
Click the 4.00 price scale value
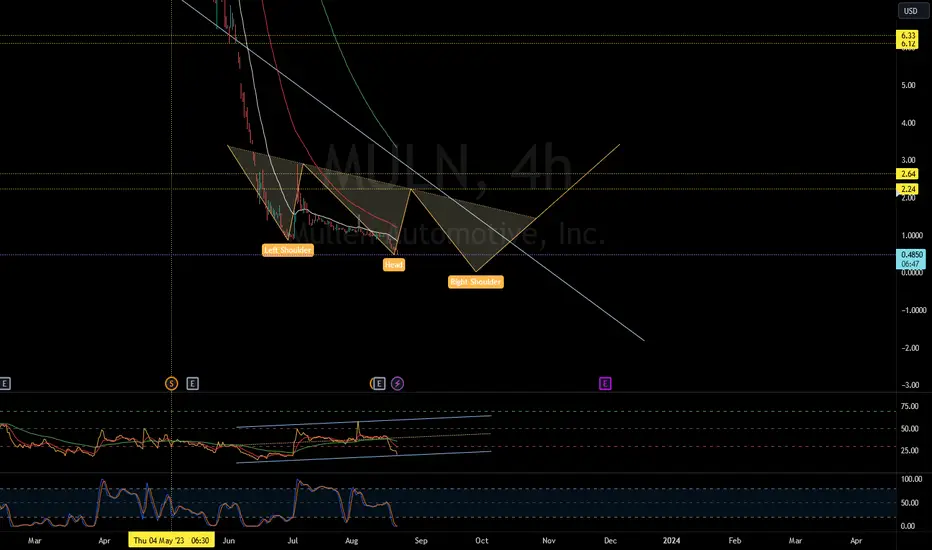click(x=908, y=123)
